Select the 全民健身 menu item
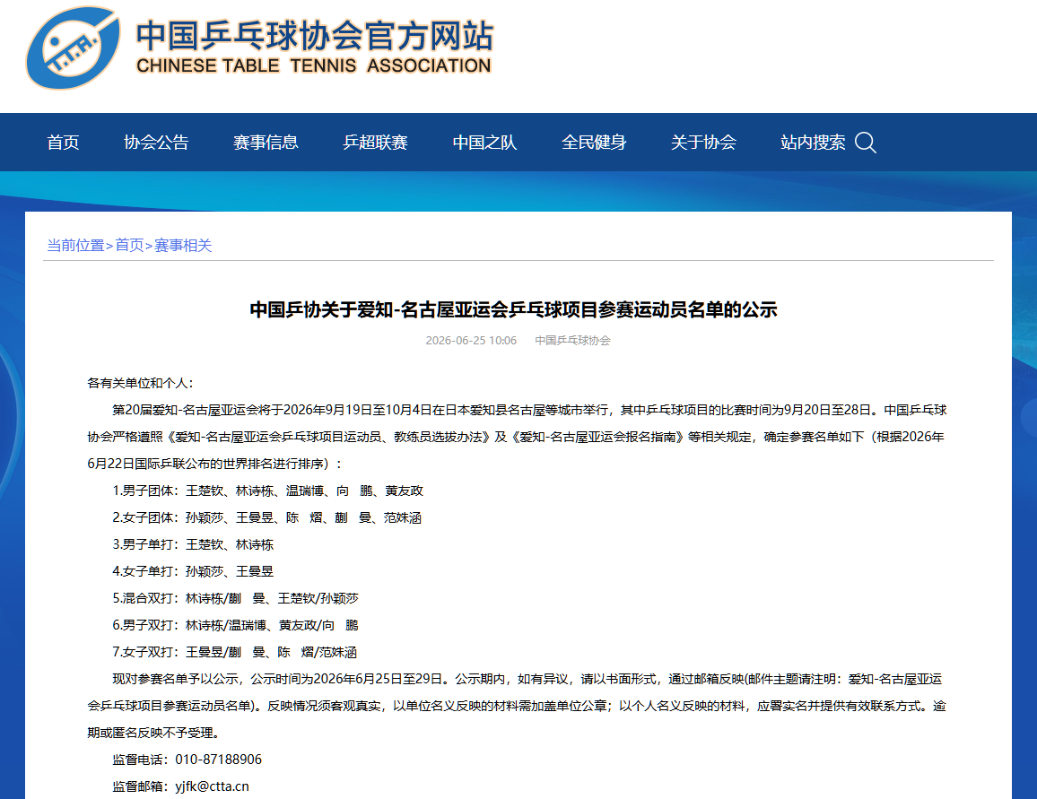The height and width of the screenshot is (799, 1037). (594, 142)
